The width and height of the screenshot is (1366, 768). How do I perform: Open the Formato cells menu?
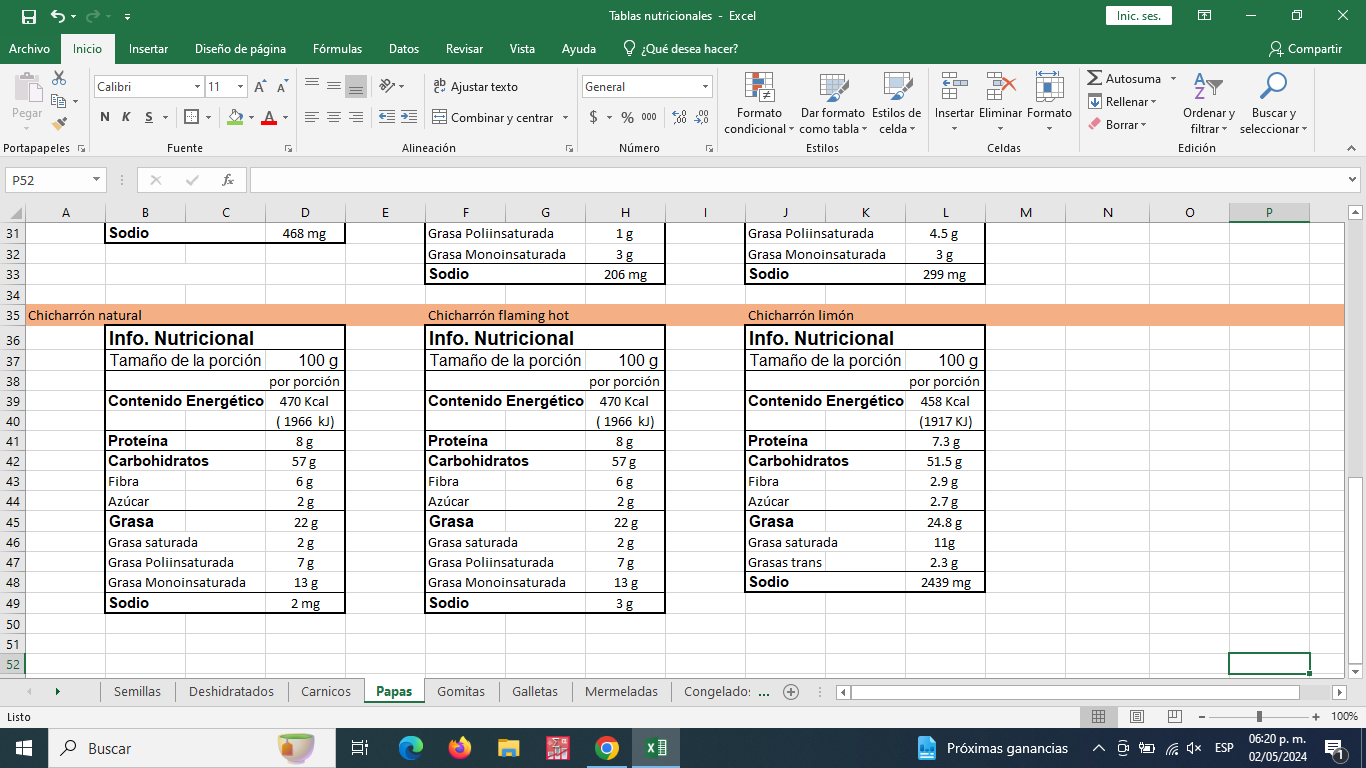(x=1049, y=104)
